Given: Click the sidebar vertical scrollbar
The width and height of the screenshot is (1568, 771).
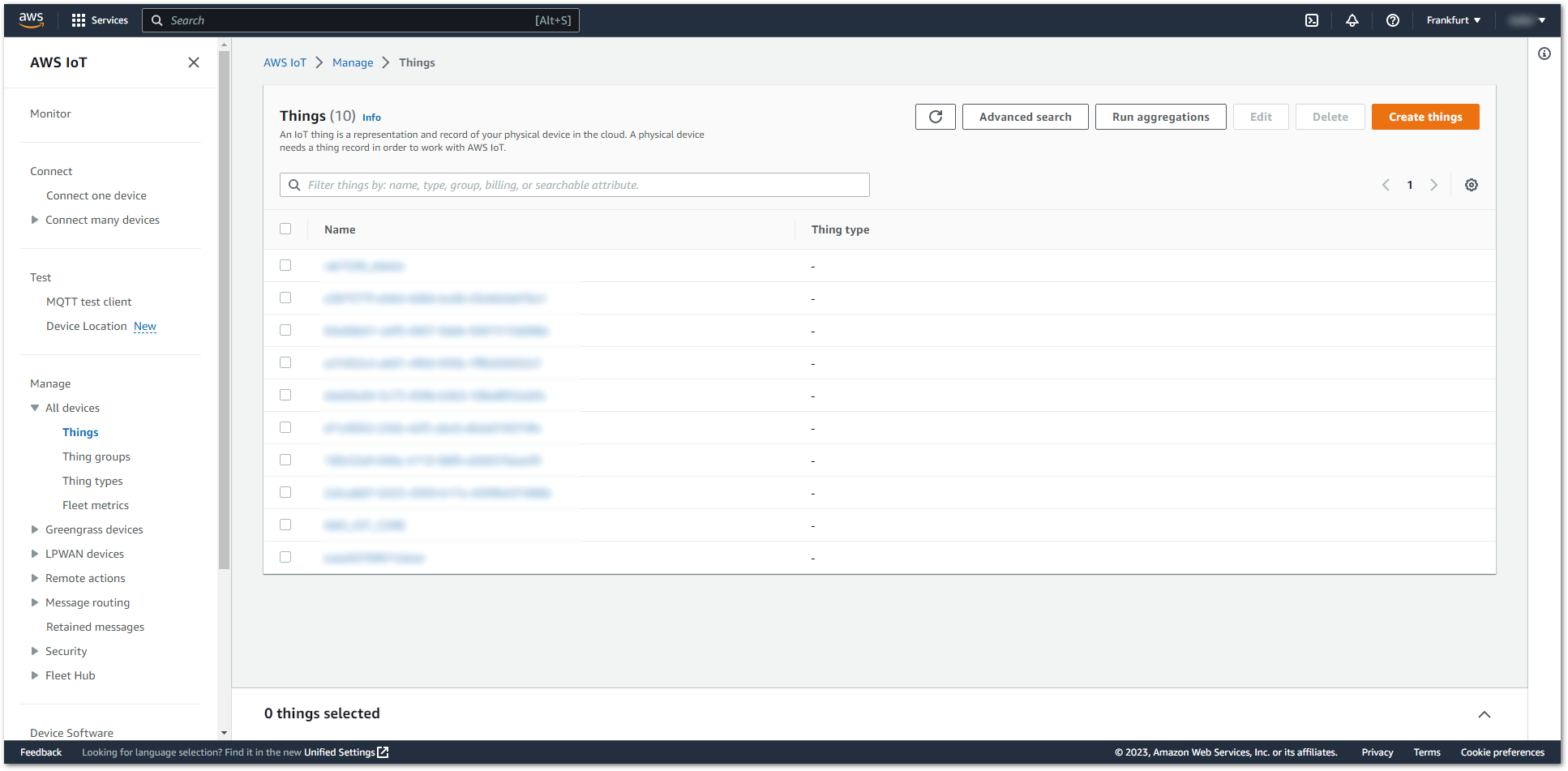Looking at the screenshot, I should point(225,308).
